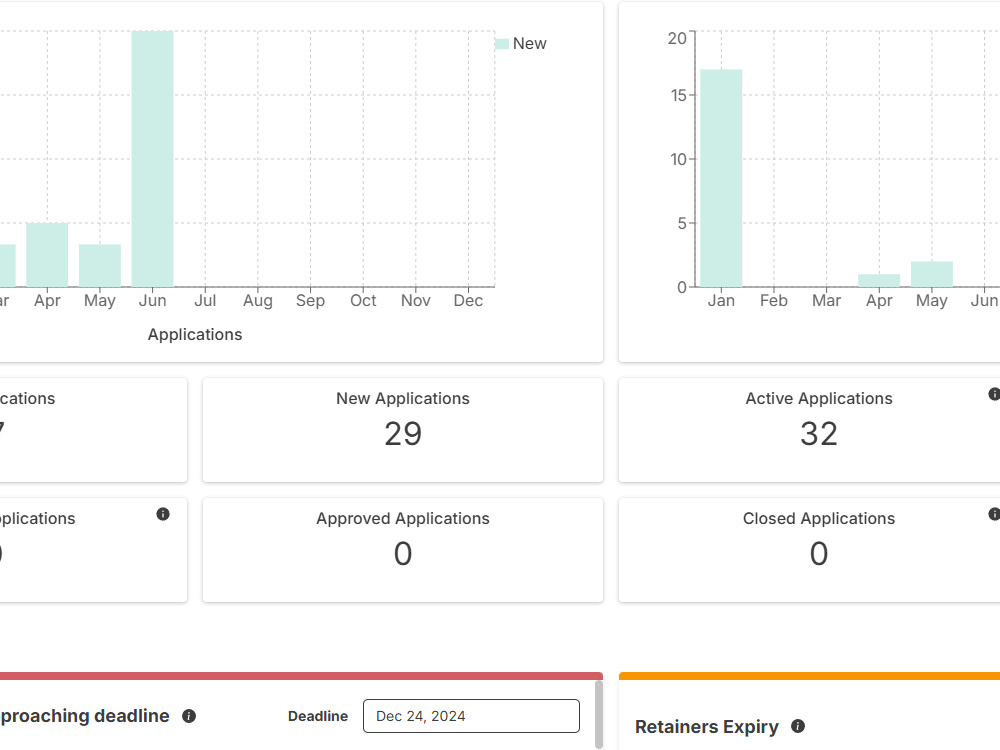Viewport: 1000px width, 750px height.
Task: Click the Apr bar in the left applications chart
Action: (47, 254)
